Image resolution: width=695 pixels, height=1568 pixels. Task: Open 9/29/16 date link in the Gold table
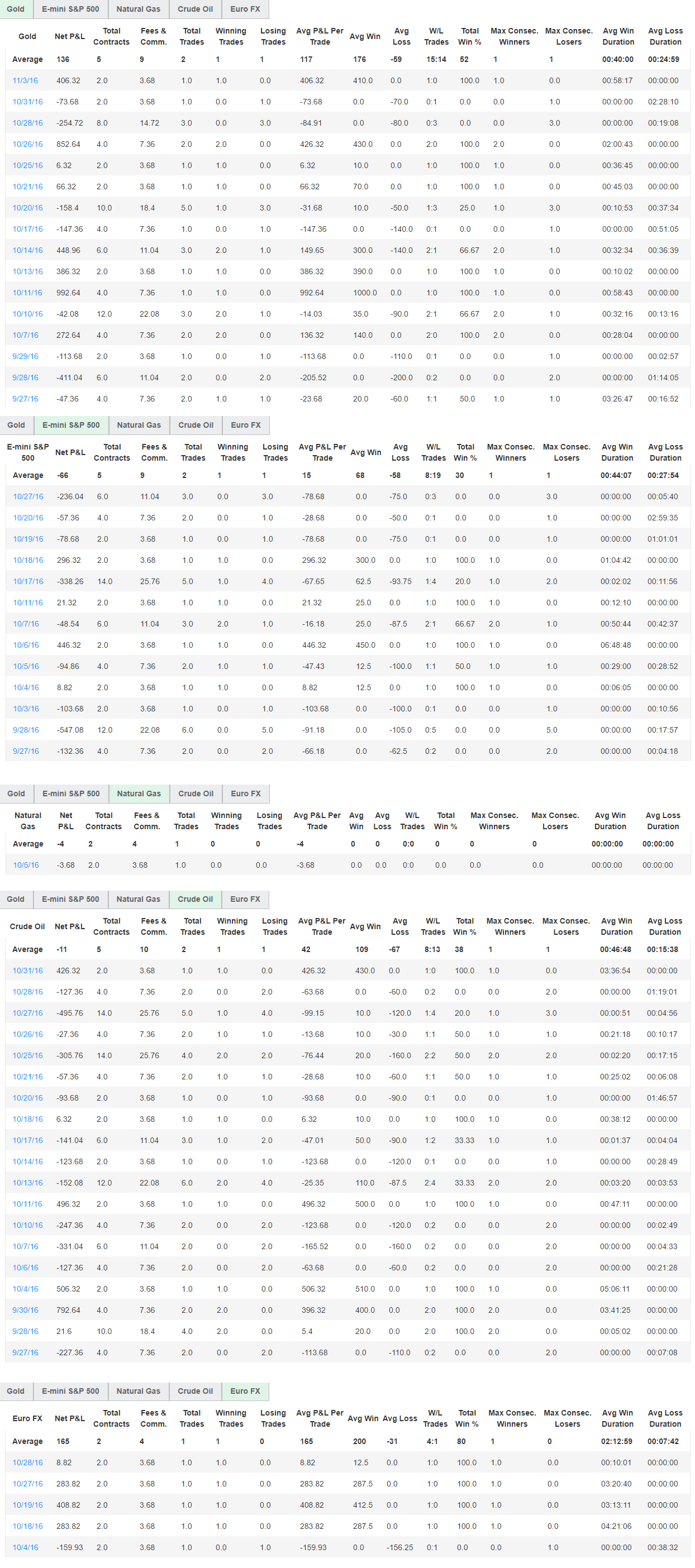(25, 356)
